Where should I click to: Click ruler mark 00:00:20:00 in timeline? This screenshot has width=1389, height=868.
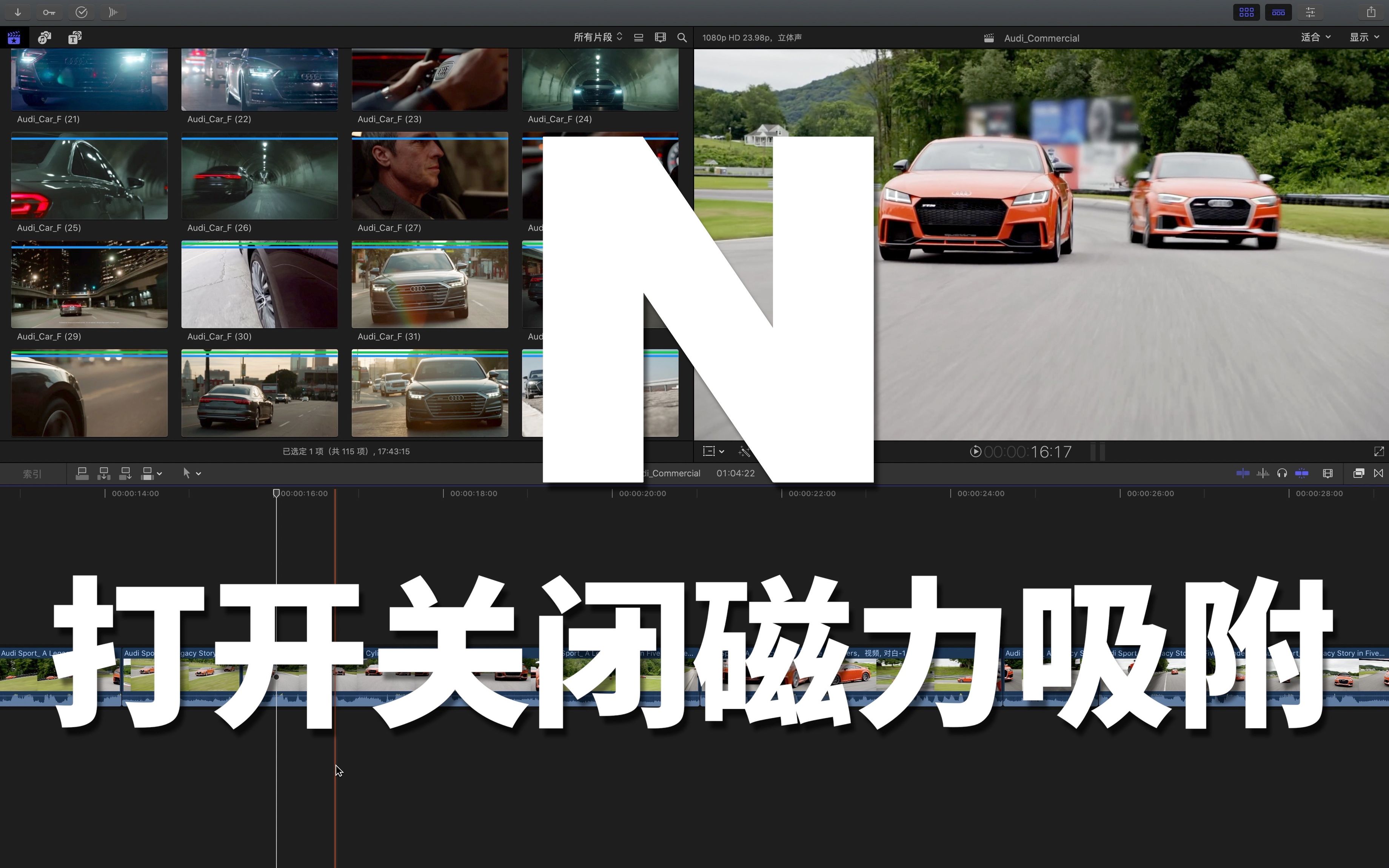point(642,494)
